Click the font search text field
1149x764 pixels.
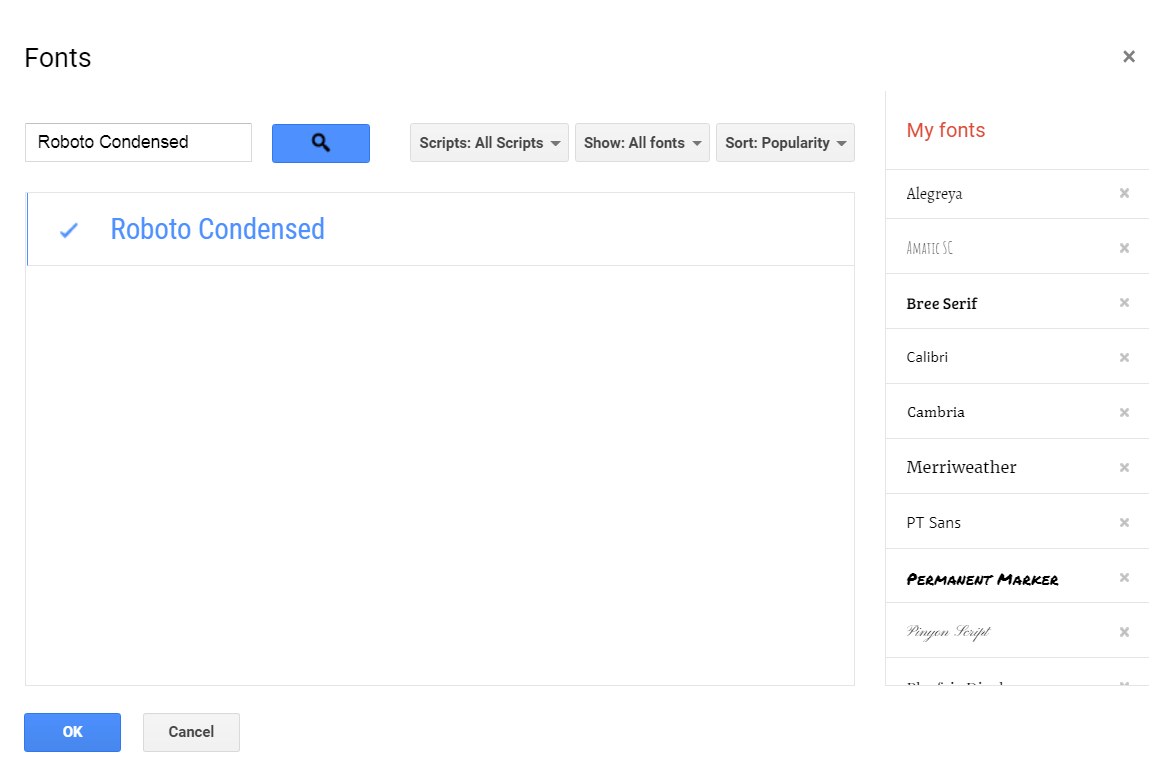(138, 142)
